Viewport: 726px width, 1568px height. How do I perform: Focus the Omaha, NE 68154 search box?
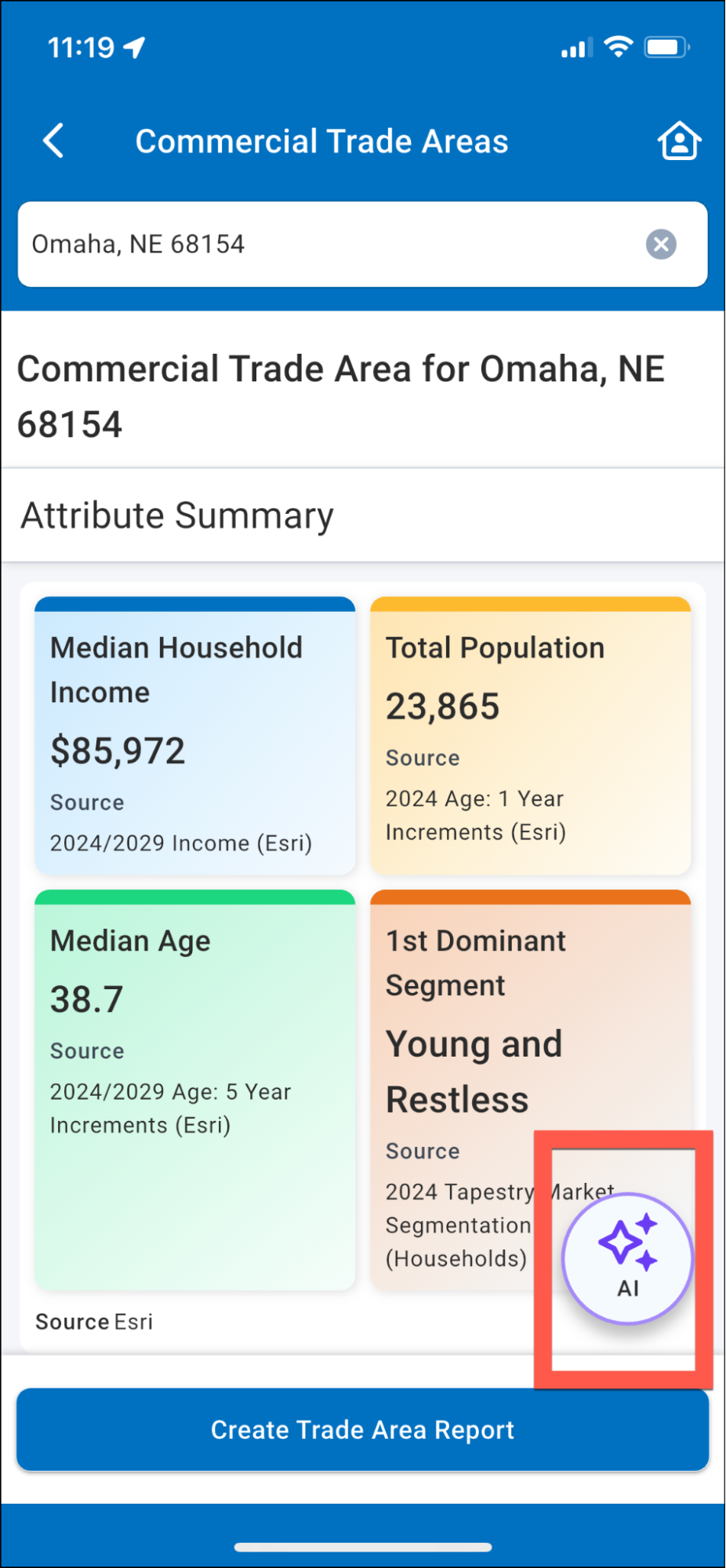pos(329,244)
